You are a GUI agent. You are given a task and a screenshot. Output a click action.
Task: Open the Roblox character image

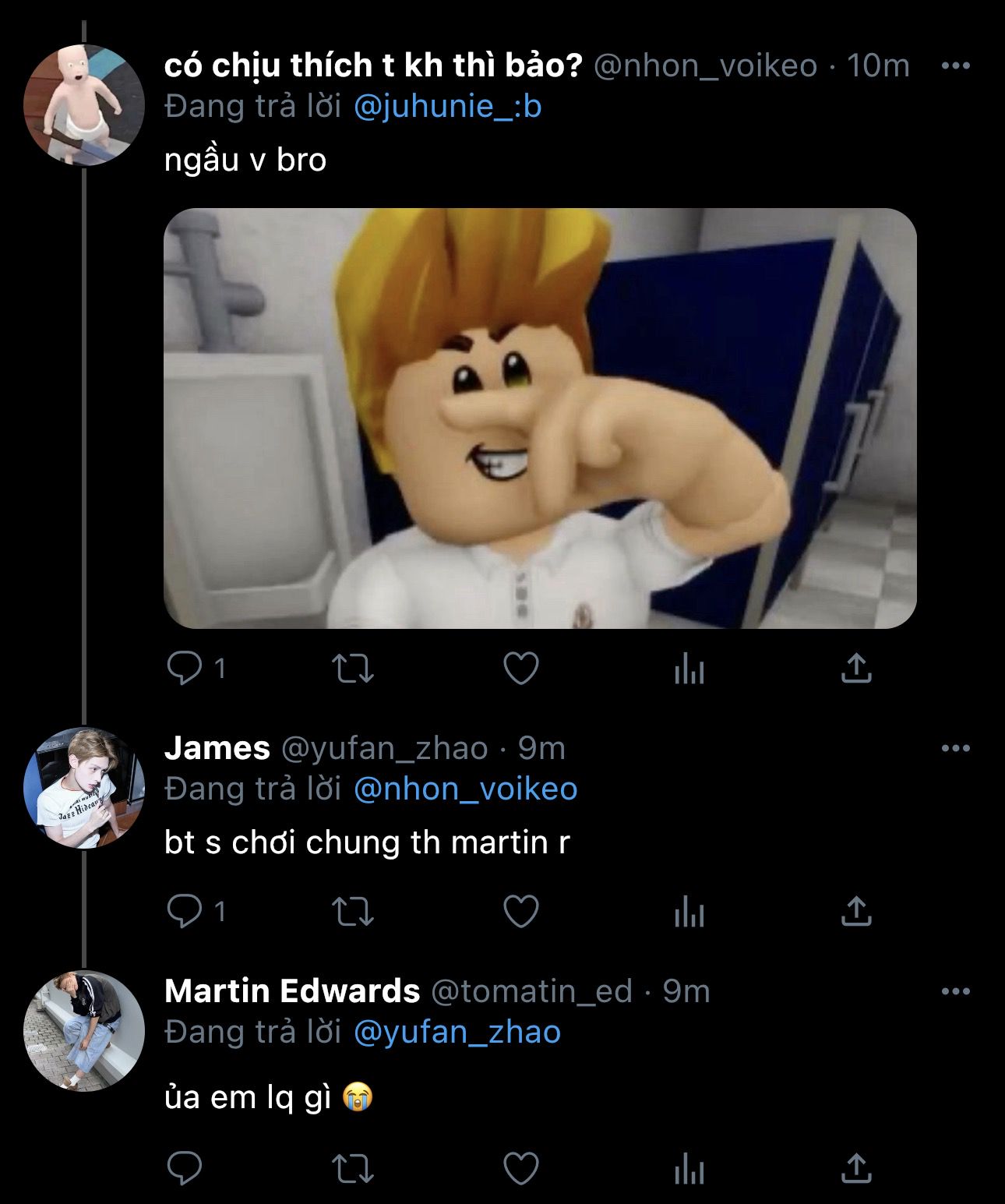(539, 418)
